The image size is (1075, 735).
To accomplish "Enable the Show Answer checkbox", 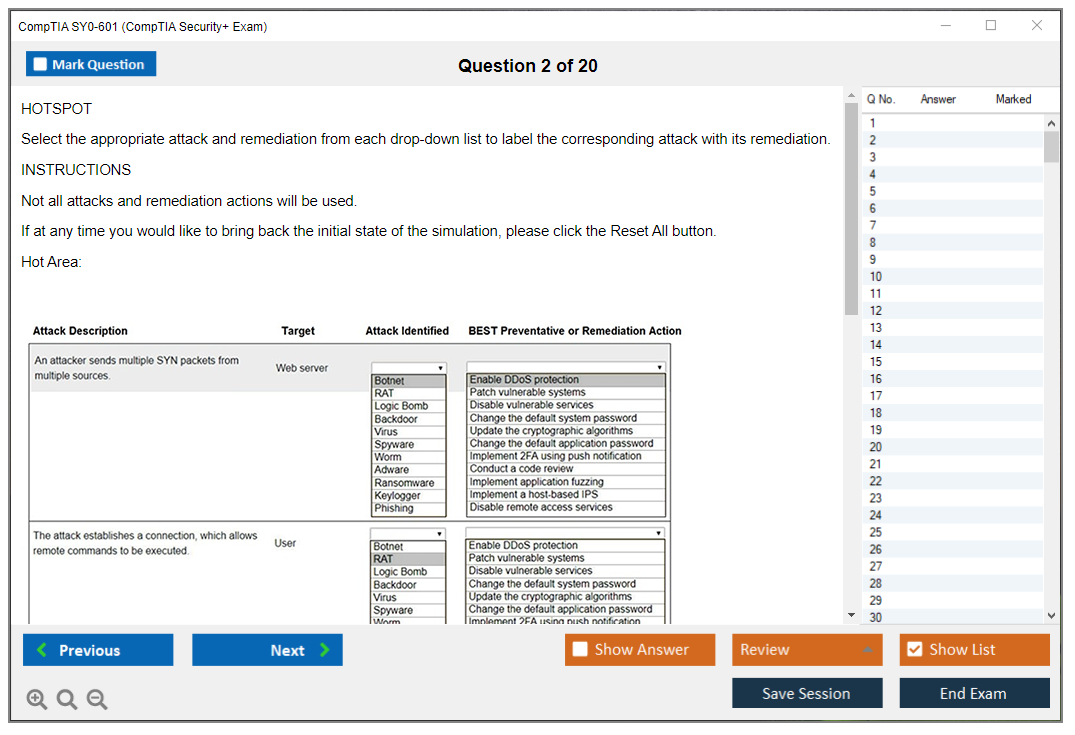I will (580, 650).
